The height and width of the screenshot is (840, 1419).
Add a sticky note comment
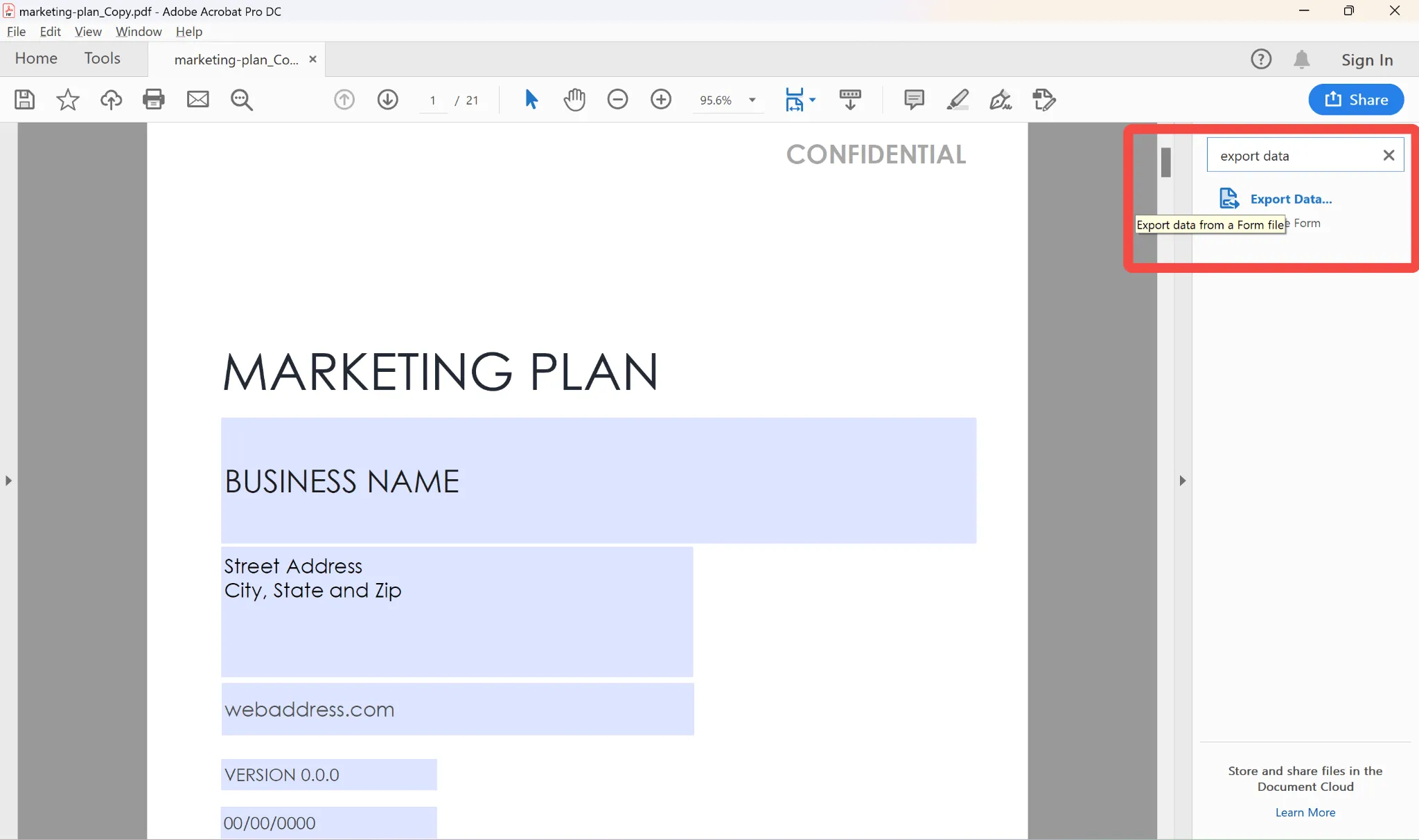pos(913,100)
